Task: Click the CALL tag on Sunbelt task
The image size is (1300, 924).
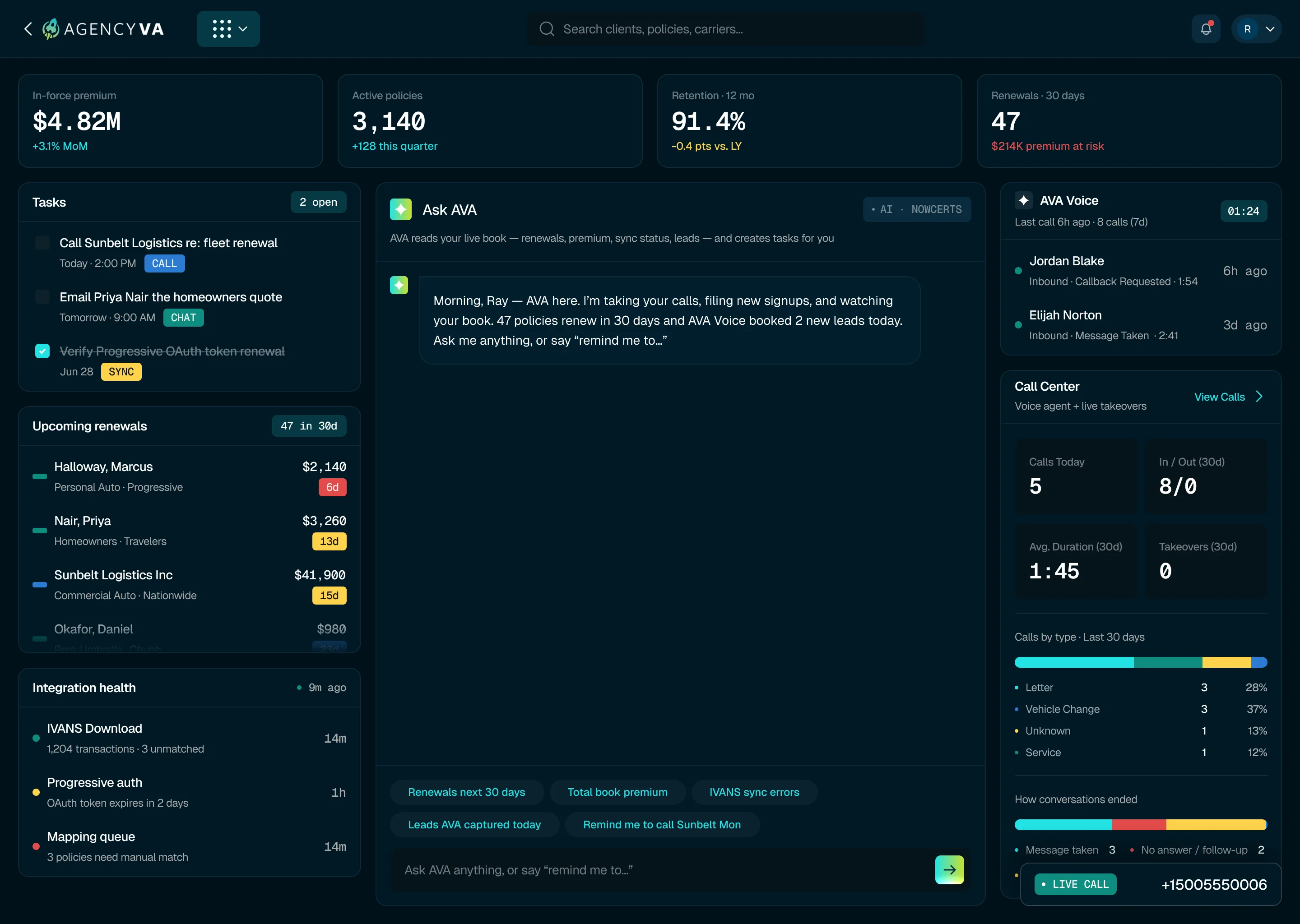Action: pyautogui.click(x=164, y=263)
